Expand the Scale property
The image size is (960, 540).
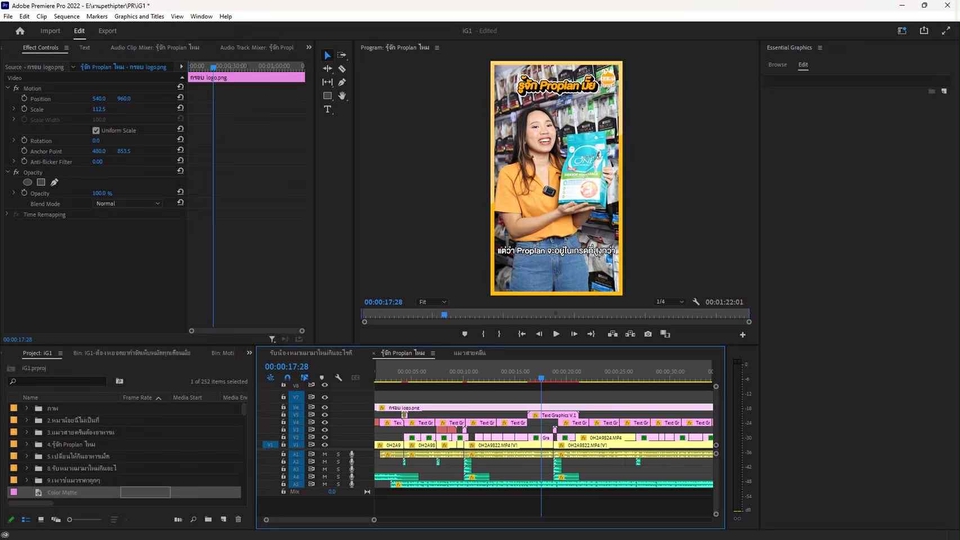click(14, 109)
